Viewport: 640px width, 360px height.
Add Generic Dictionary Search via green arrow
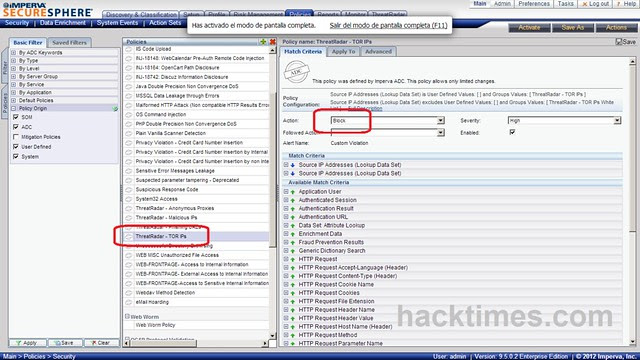(293, 251)
